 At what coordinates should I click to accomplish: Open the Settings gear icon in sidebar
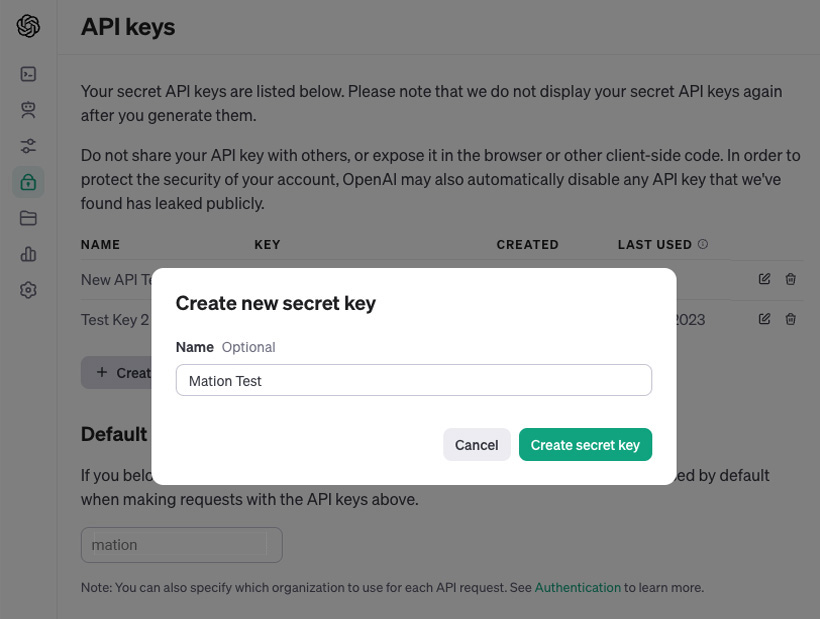pos(28,290)
